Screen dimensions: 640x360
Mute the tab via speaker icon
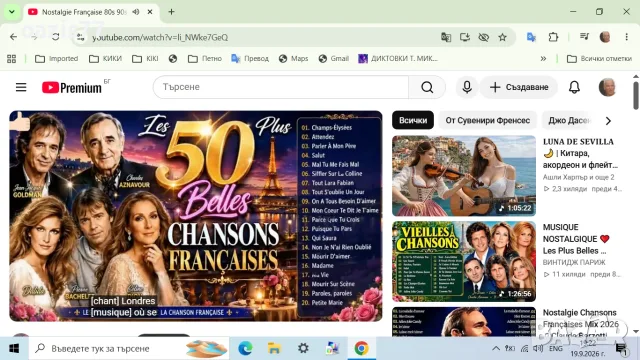pyautogui.click(x=136, y=12)
